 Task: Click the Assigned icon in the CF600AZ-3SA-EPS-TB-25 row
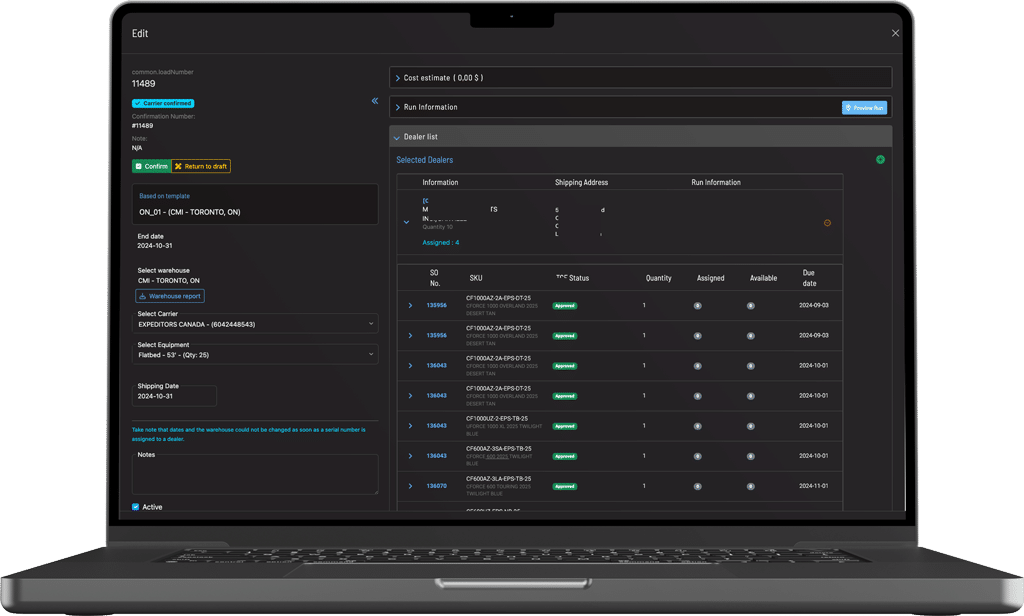click(697, 456)
